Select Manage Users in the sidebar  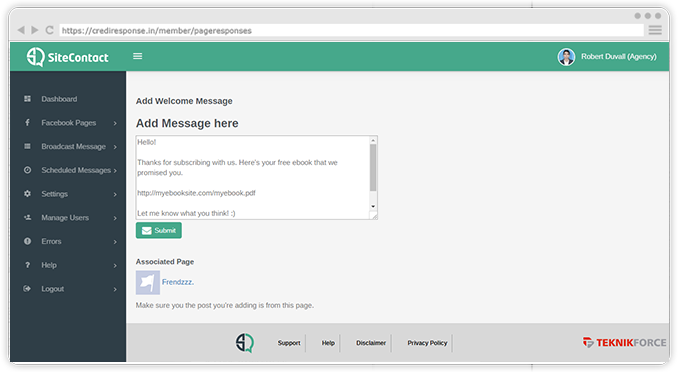(65, 218)
